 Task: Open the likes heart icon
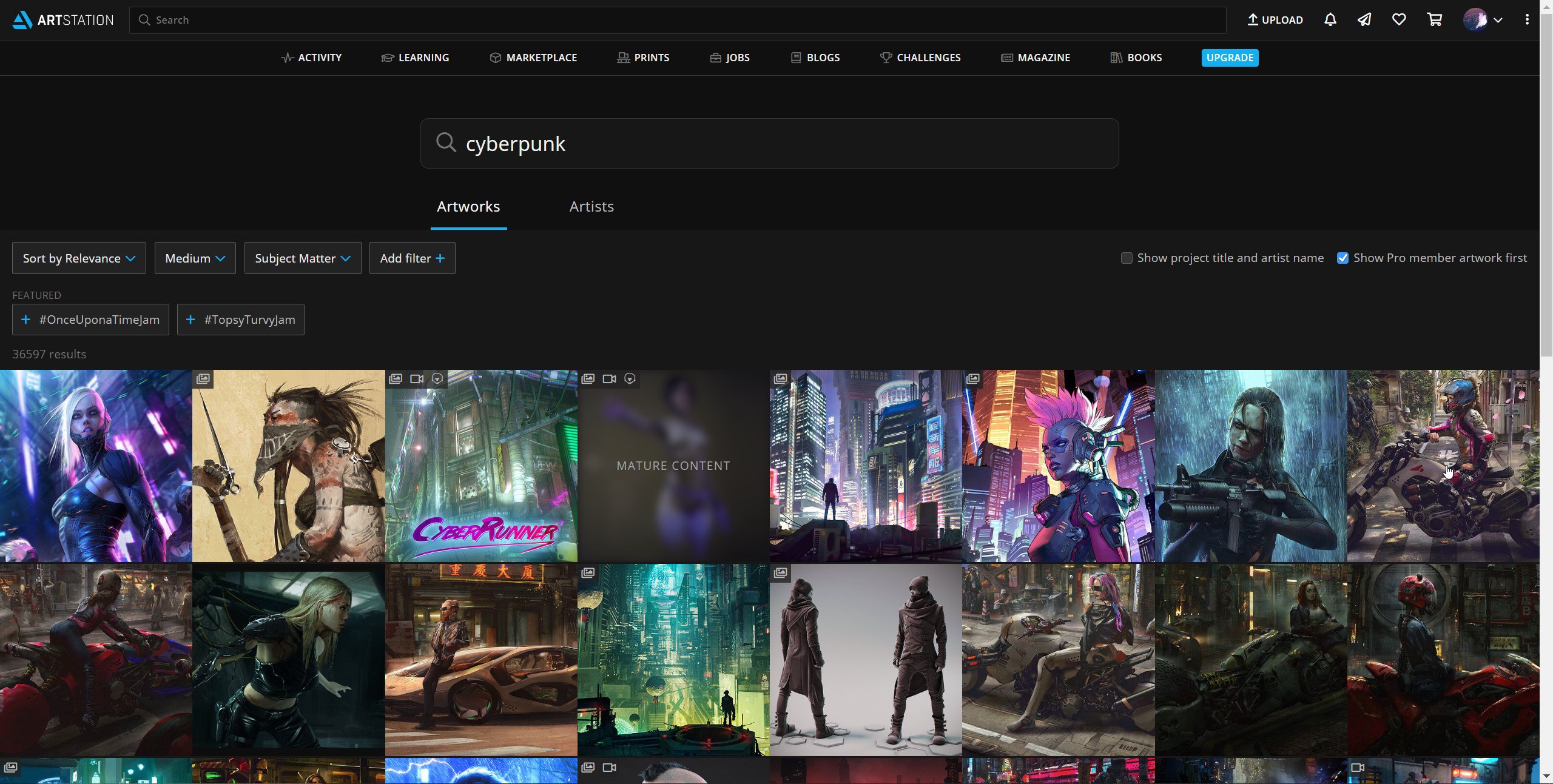1399,20
